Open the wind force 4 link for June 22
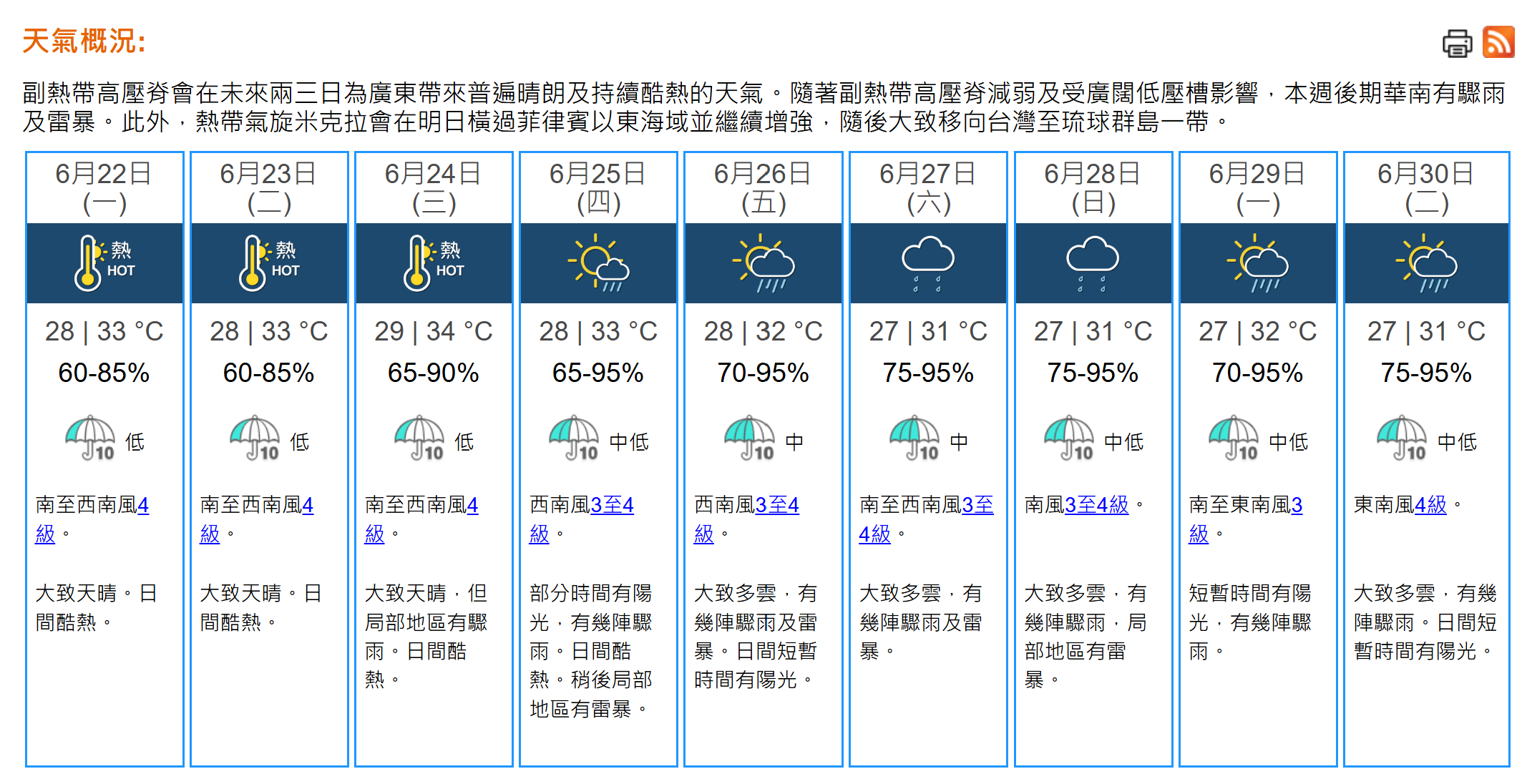 pyautogui.click(x=92, y=519)
